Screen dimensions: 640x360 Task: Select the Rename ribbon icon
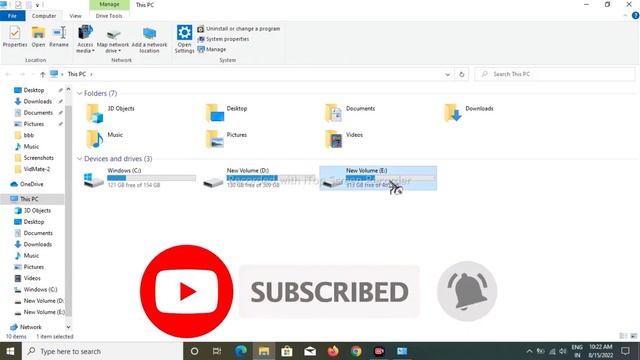tap(59, 36)
